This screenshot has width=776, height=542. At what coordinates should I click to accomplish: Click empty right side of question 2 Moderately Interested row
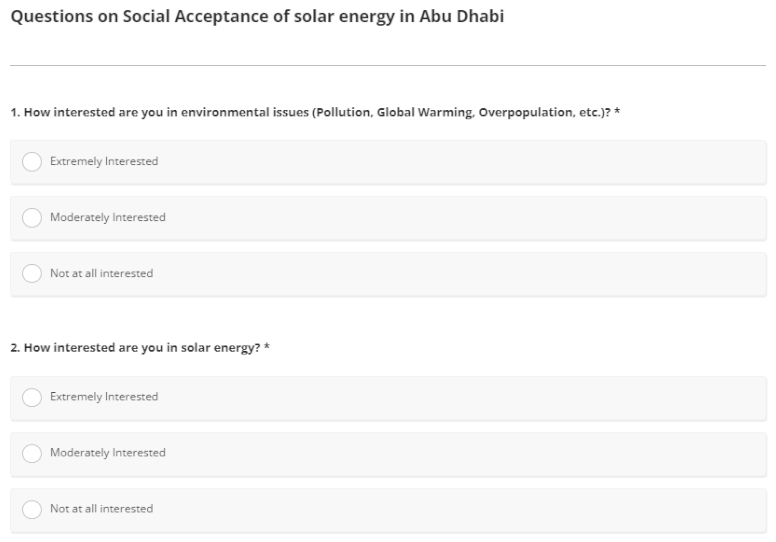pyautogui.click(x=550, y=454)
